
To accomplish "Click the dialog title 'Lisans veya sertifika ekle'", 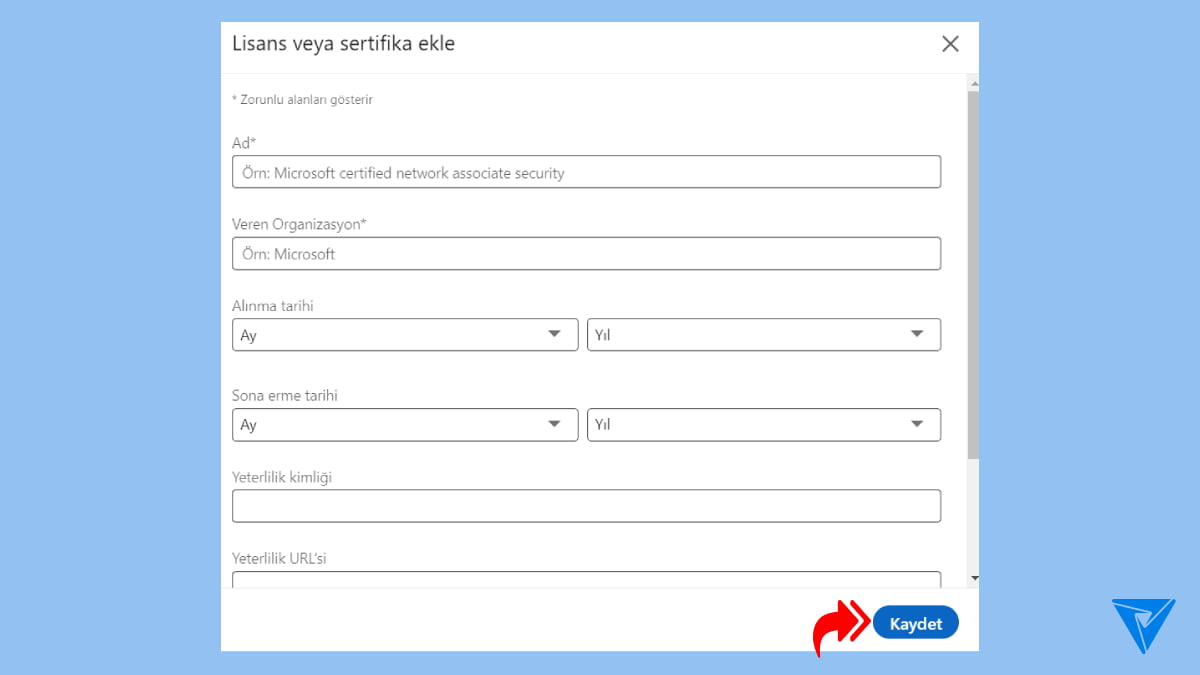I will coord(343,43).
